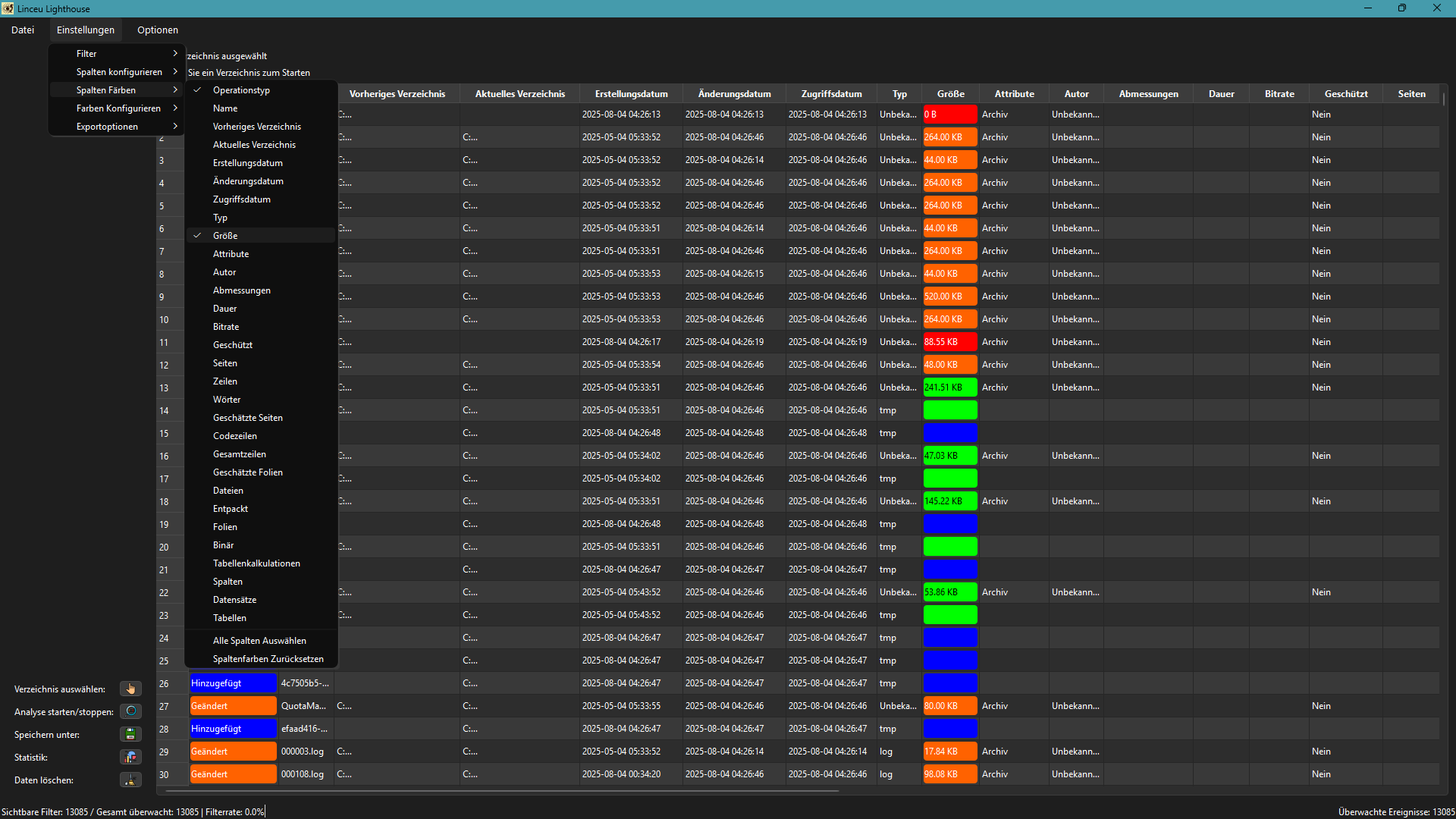Uncheck Größe column coloring
The image size is (1456, 819).
[x=225, y=236]
